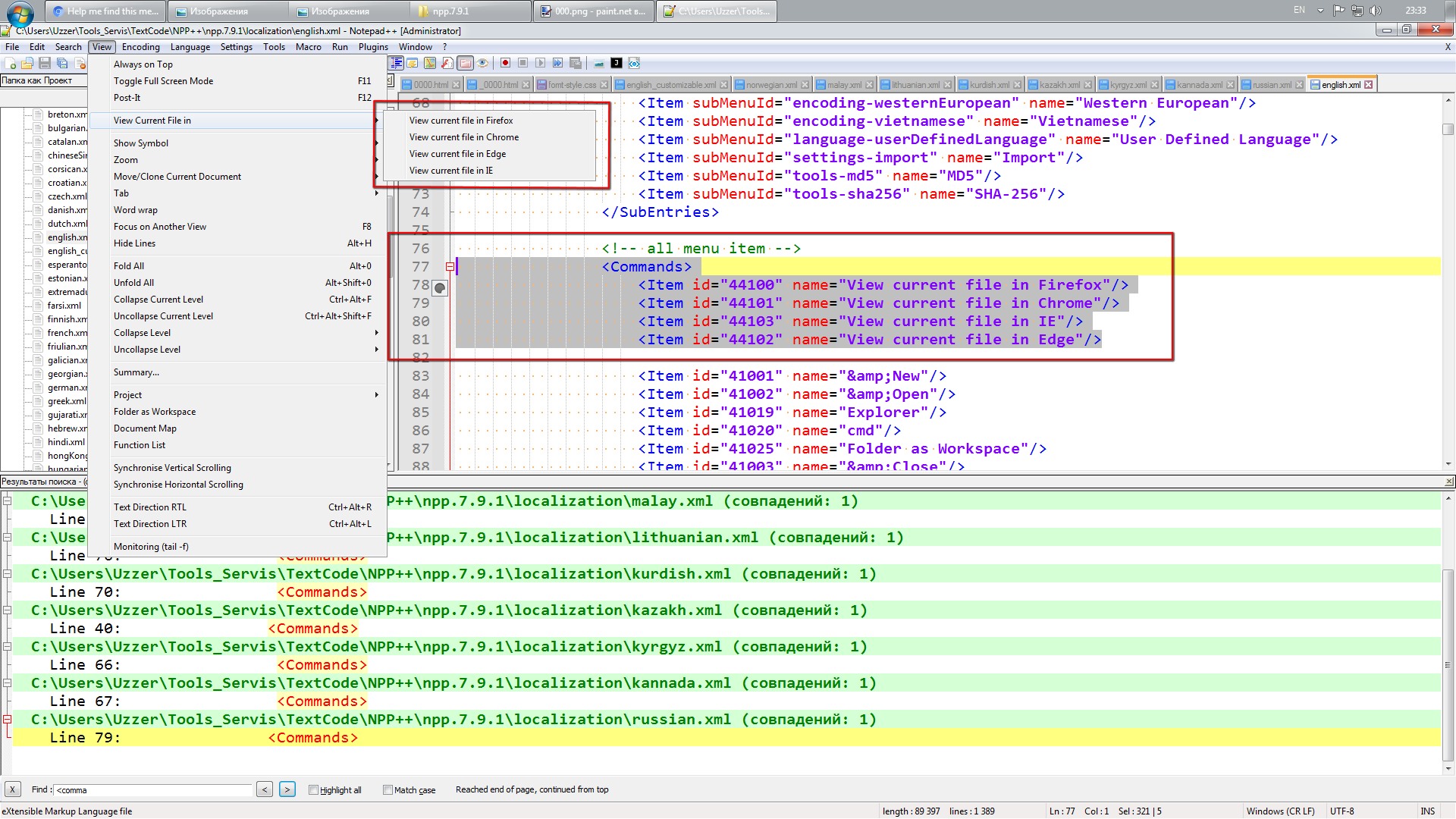Screen dimensions: 1456x819
Task: Expand the Collapse Level submenu
Action: click(237, 333)
